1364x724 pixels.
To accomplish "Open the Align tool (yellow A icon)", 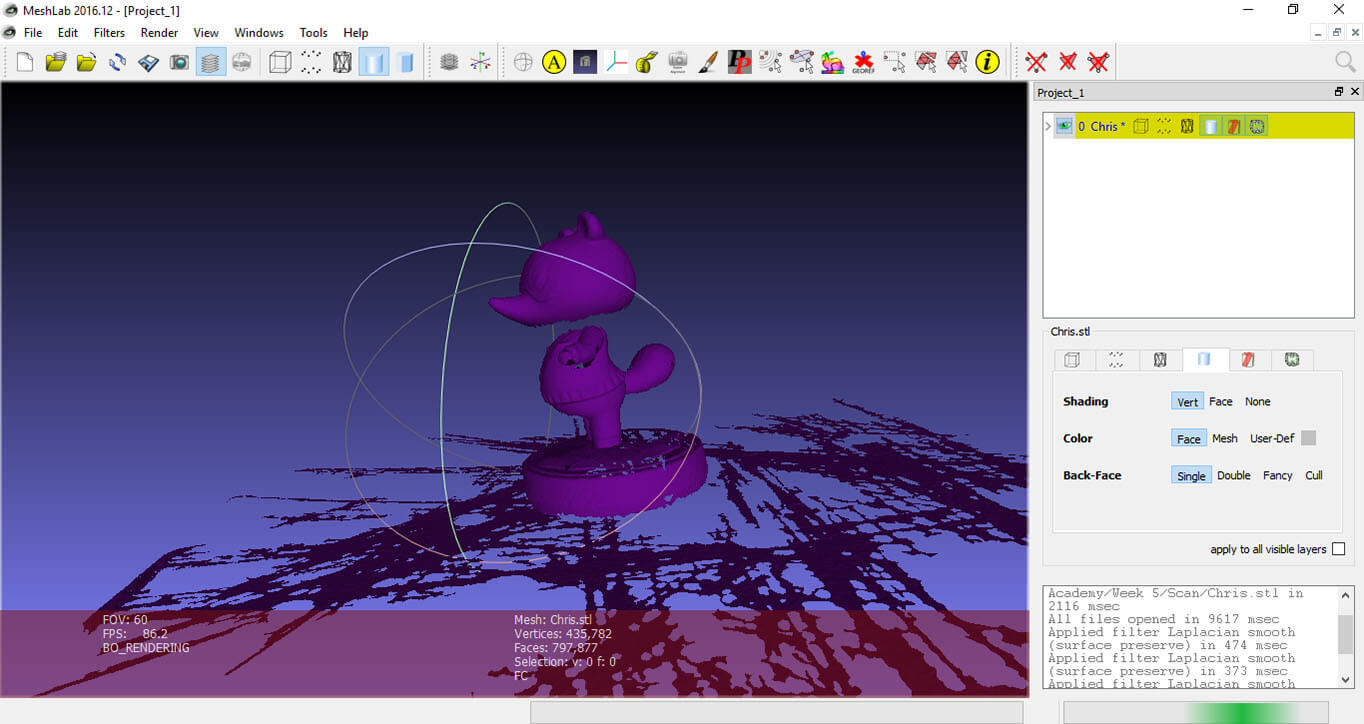I will click(554, 62).
